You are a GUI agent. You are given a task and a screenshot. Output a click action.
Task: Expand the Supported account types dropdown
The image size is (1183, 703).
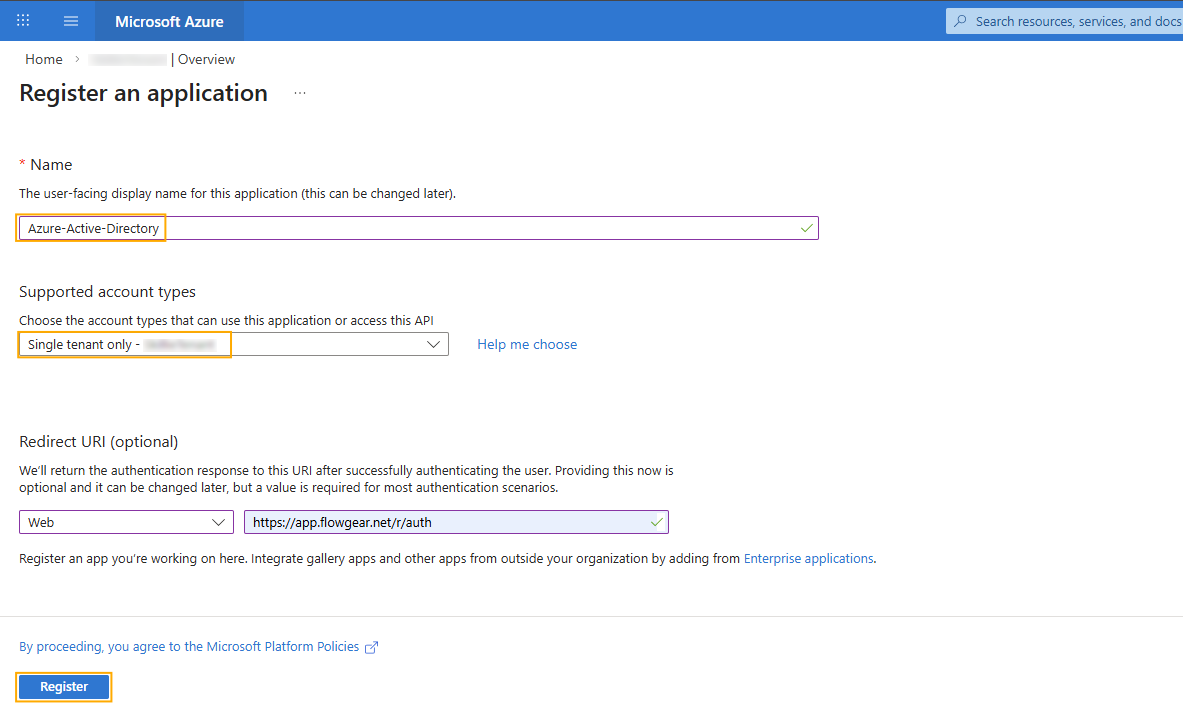click(433, 344)
